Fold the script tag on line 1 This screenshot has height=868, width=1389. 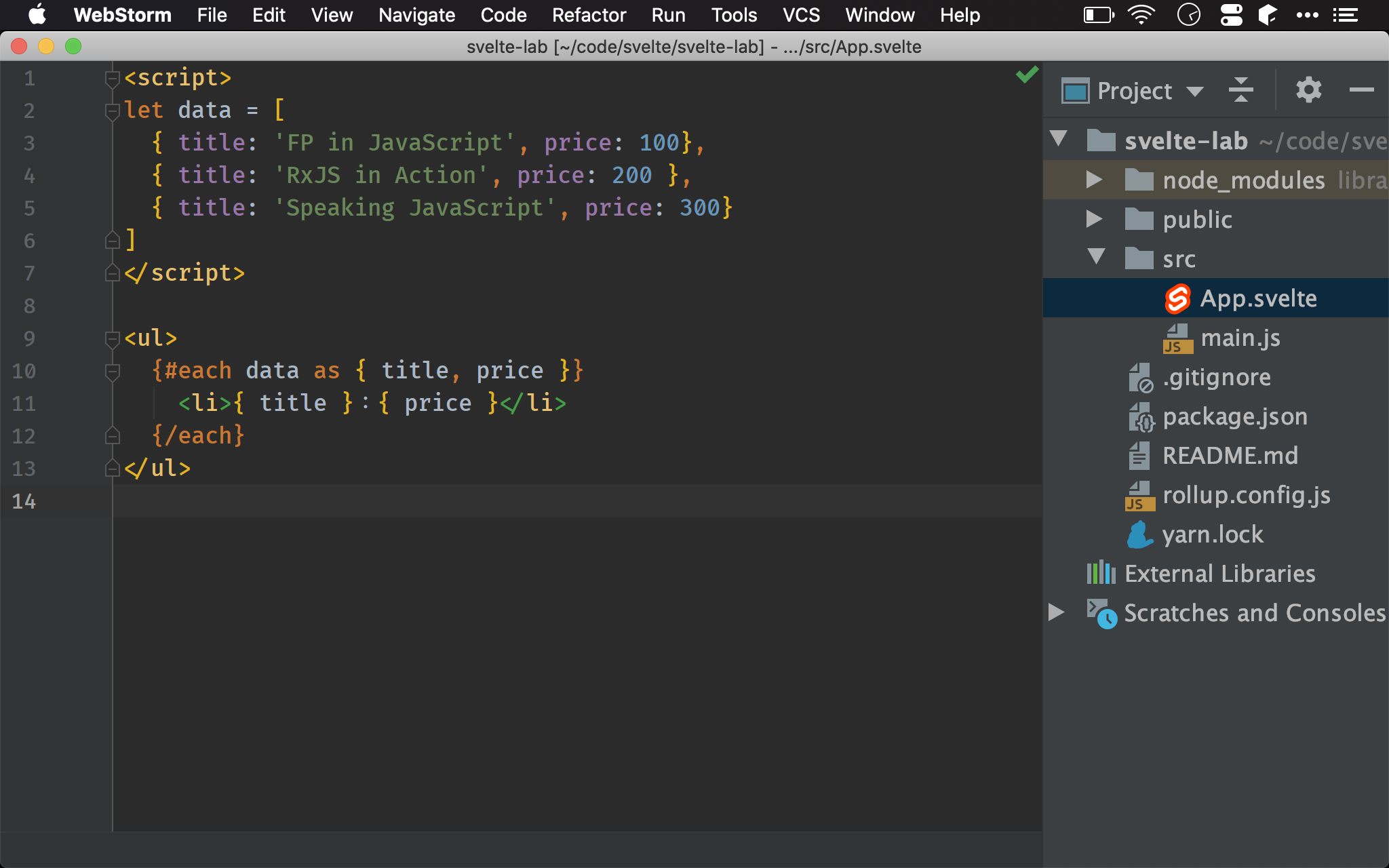[113, 79]
